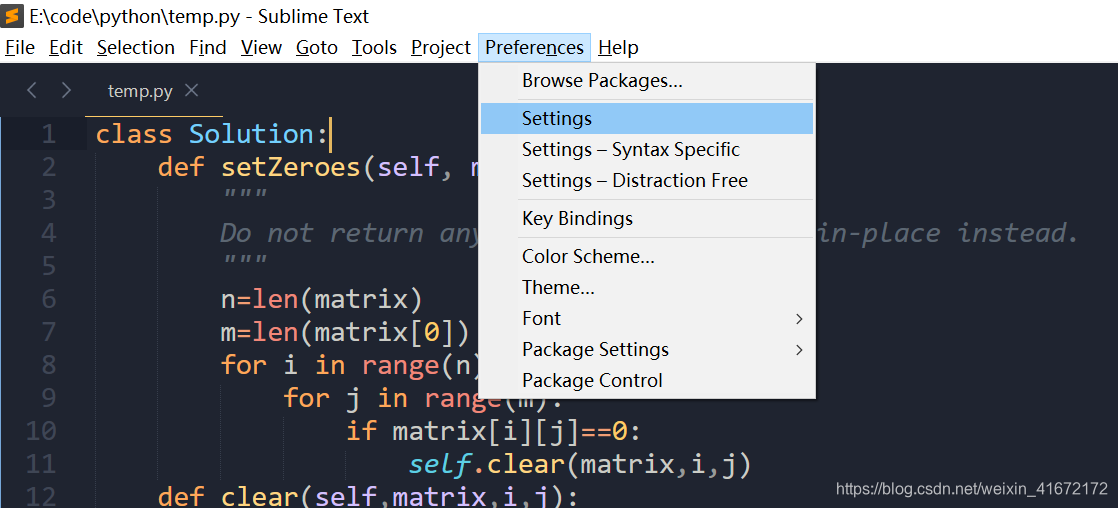Choose Browse Packages... from Preferences

click(647, 81)
